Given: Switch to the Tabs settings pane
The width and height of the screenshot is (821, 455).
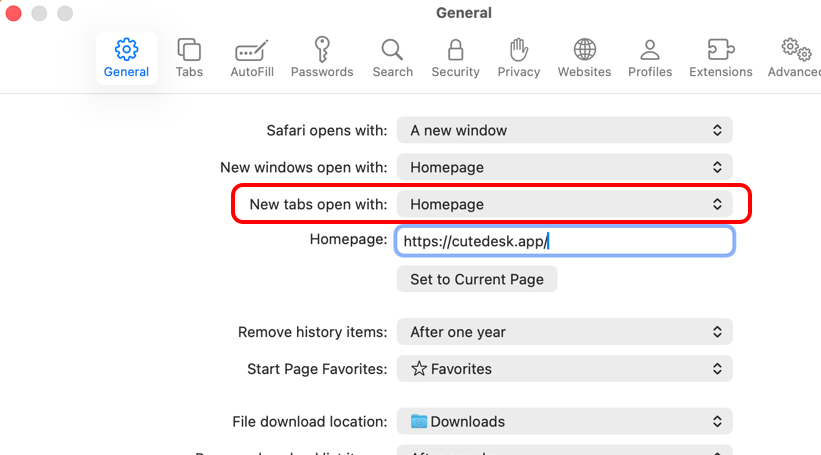Looking at the screenshot, I should coord(189,58).
